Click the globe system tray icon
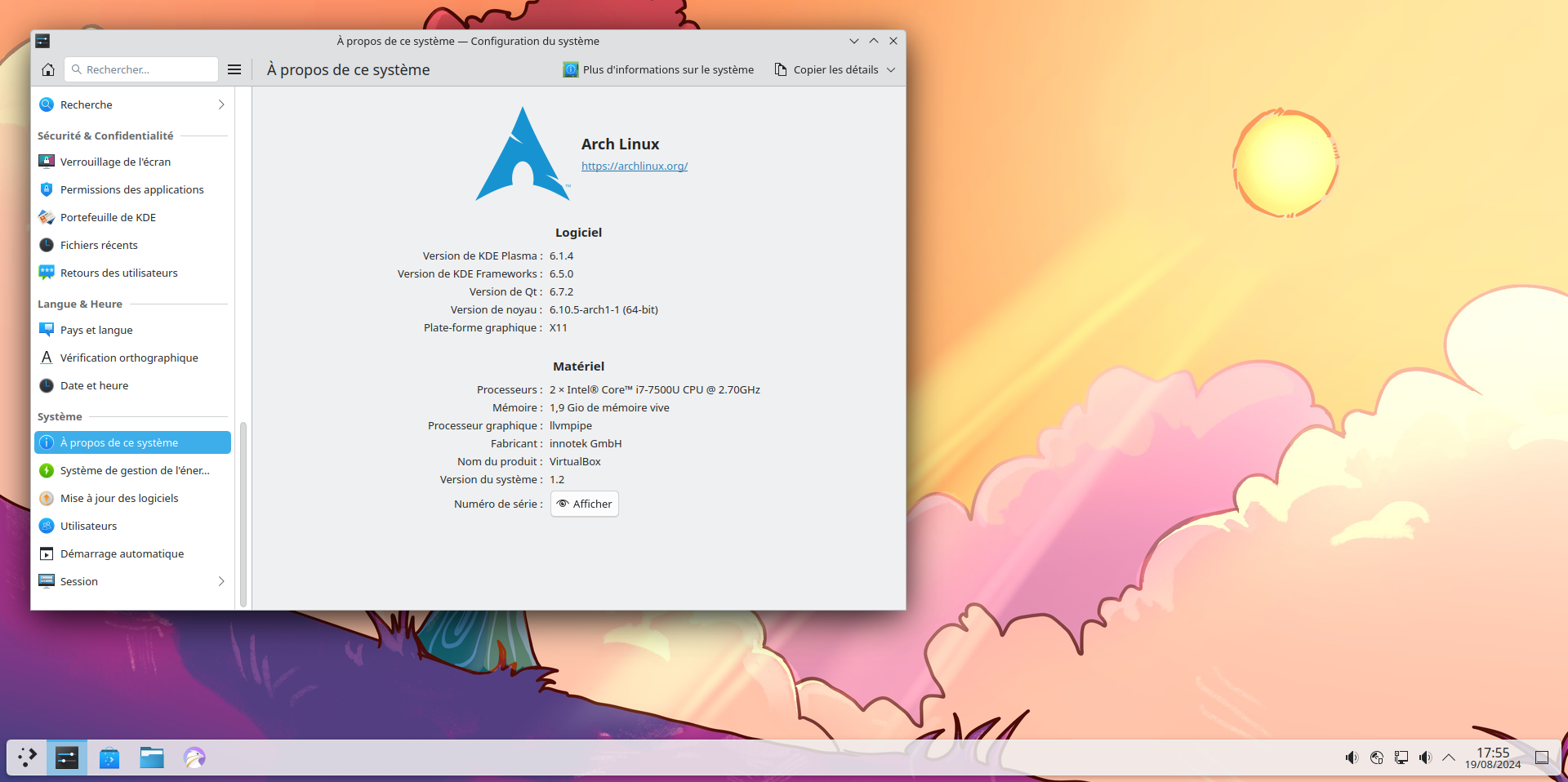 (1376, 758)
